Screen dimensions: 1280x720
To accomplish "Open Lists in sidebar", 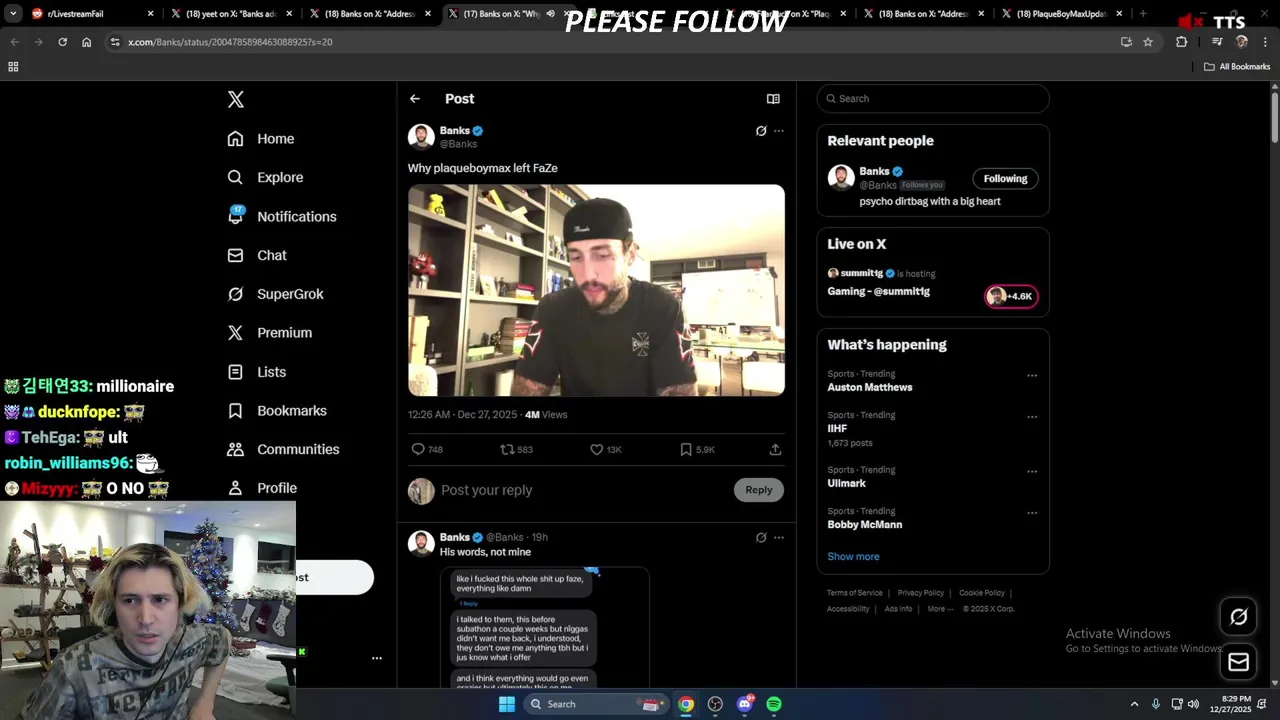I will (x=257, y=372).
